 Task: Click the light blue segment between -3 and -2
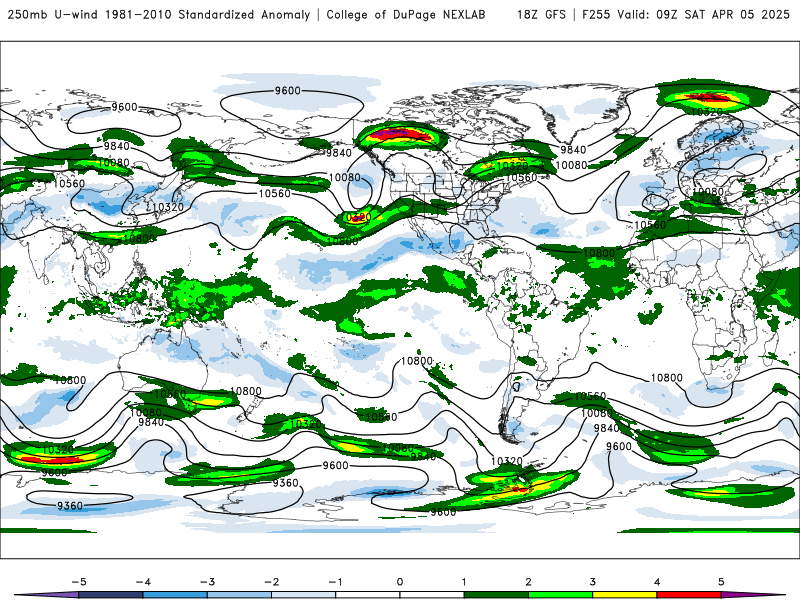(239, 595)
